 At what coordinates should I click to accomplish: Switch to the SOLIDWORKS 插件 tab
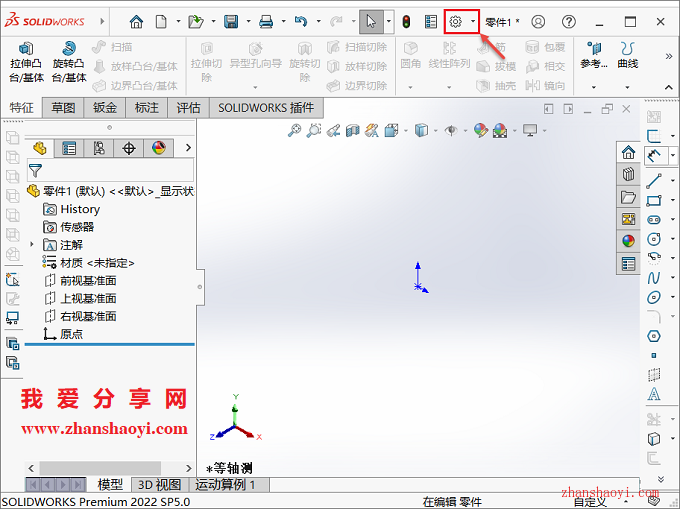tap(266, 108)
